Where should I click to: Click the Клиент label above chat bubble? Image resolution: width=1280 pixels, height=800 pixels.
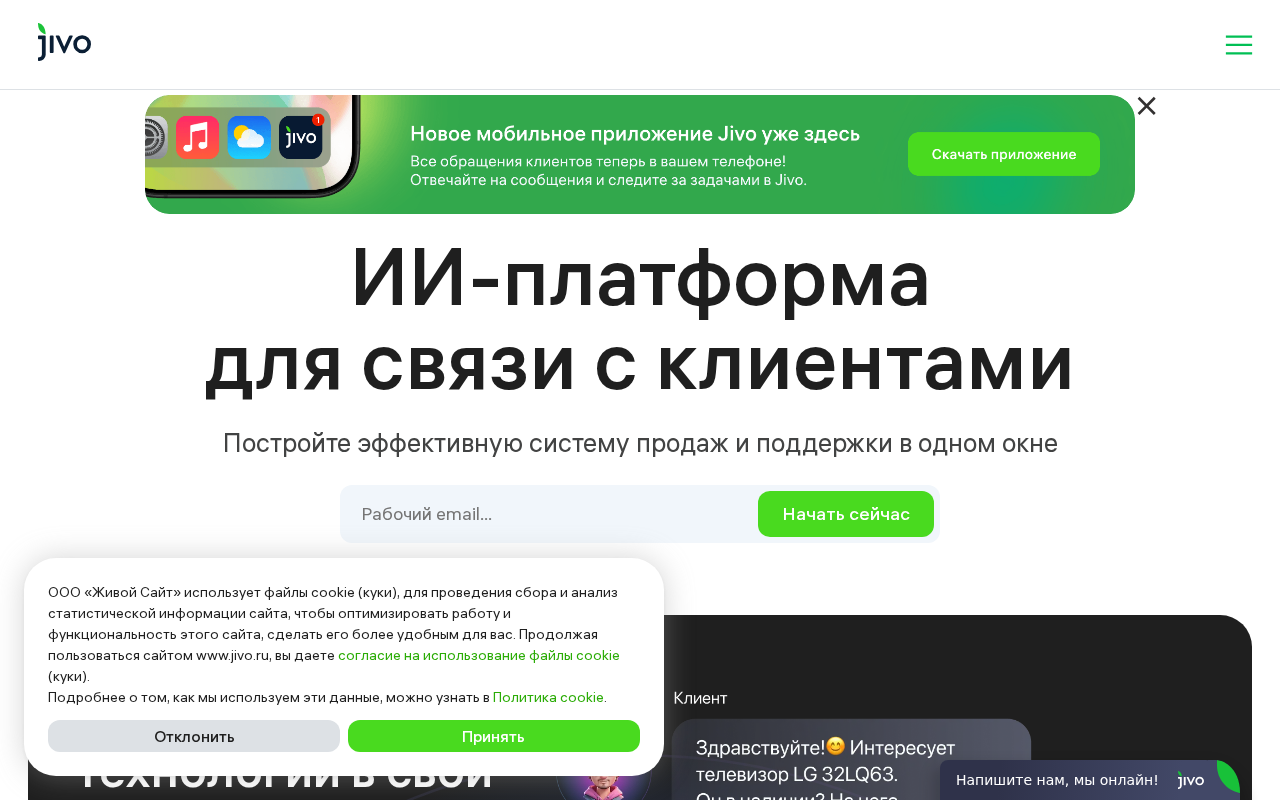pos(700,698)
